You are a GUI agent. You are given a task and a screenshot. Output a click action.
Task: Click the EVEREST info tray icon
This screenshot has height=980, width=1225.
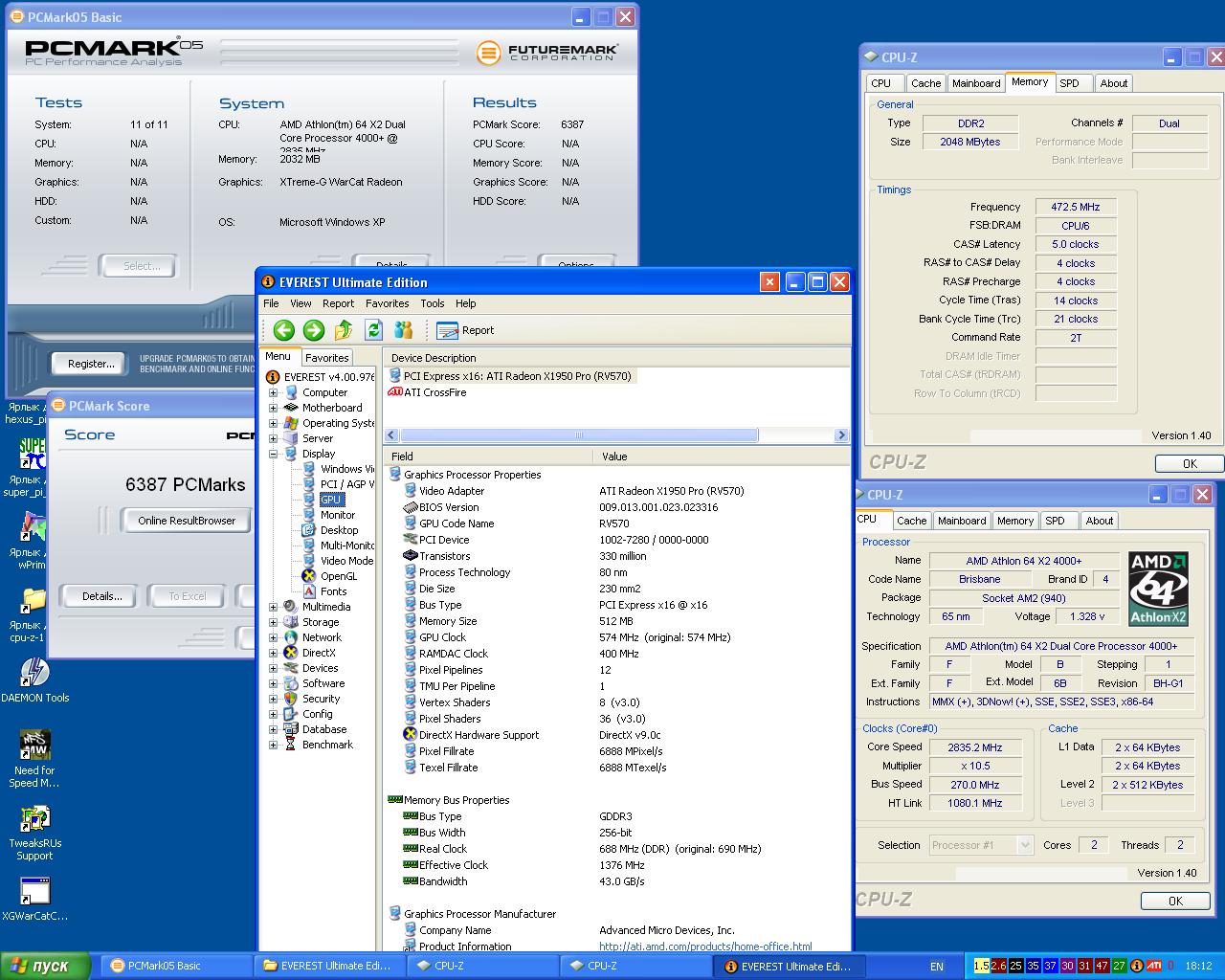coord(1137,966)
